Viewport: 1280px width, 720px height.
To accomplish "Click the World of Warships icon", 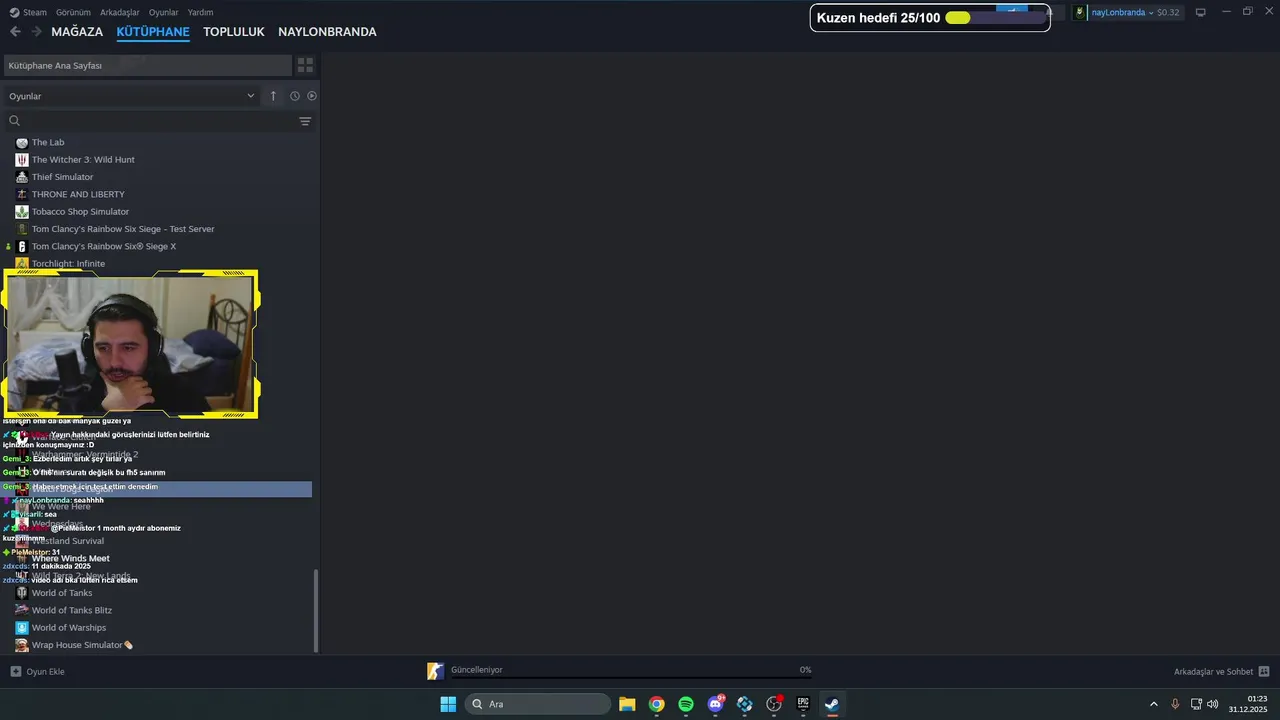I will point(22,628).
